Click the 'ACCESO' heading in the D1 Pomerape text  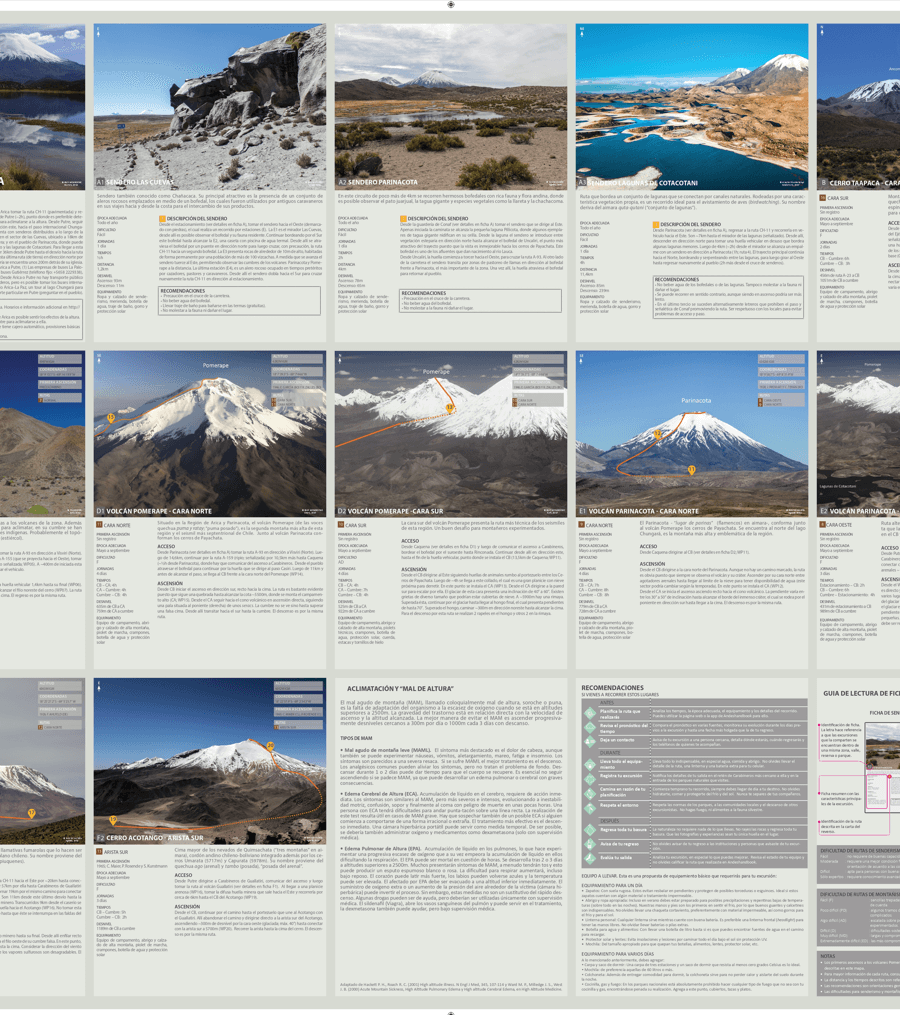[x=166, y=546]
